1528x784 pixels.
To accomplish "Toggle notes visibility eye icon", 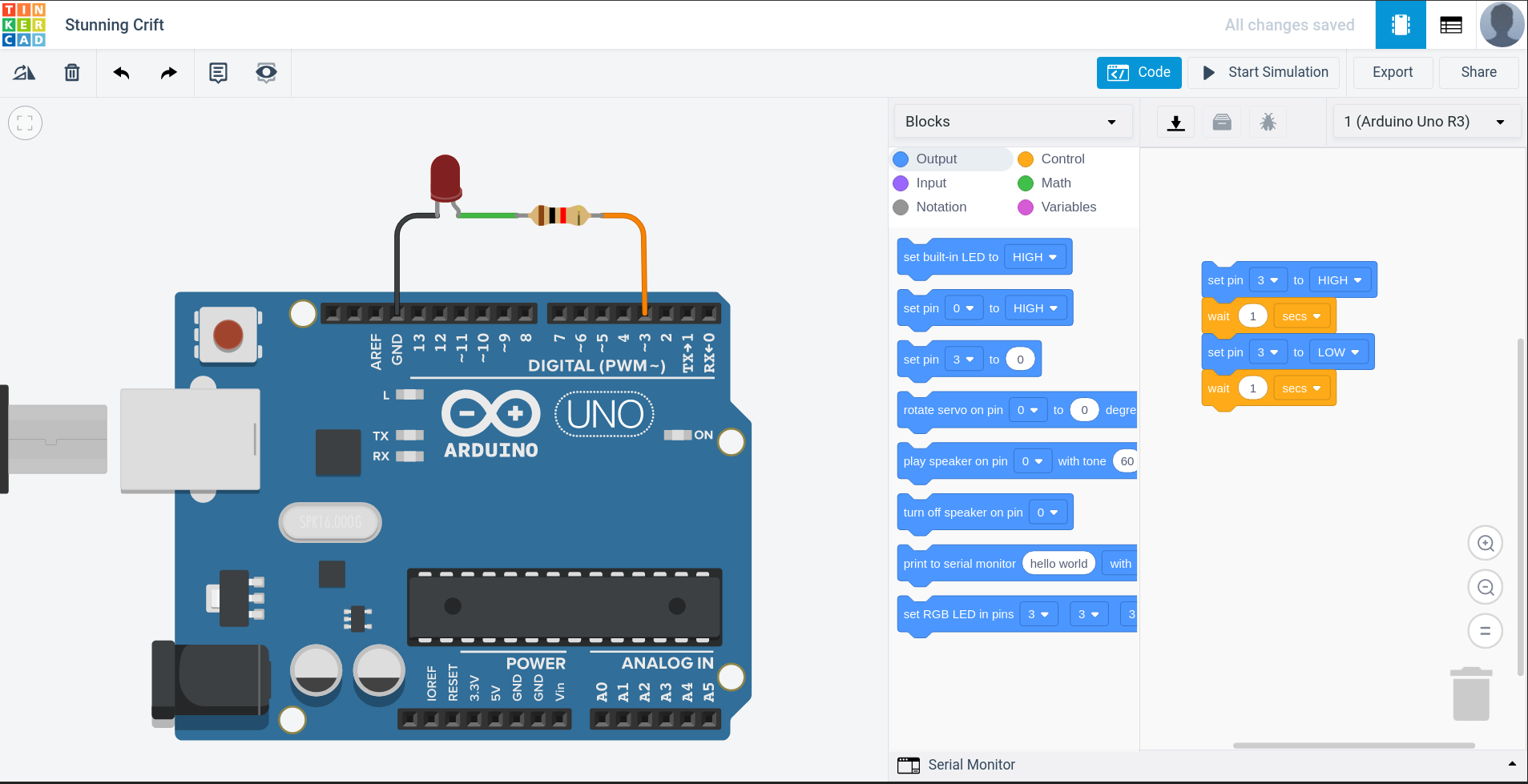I will [266, 73].
